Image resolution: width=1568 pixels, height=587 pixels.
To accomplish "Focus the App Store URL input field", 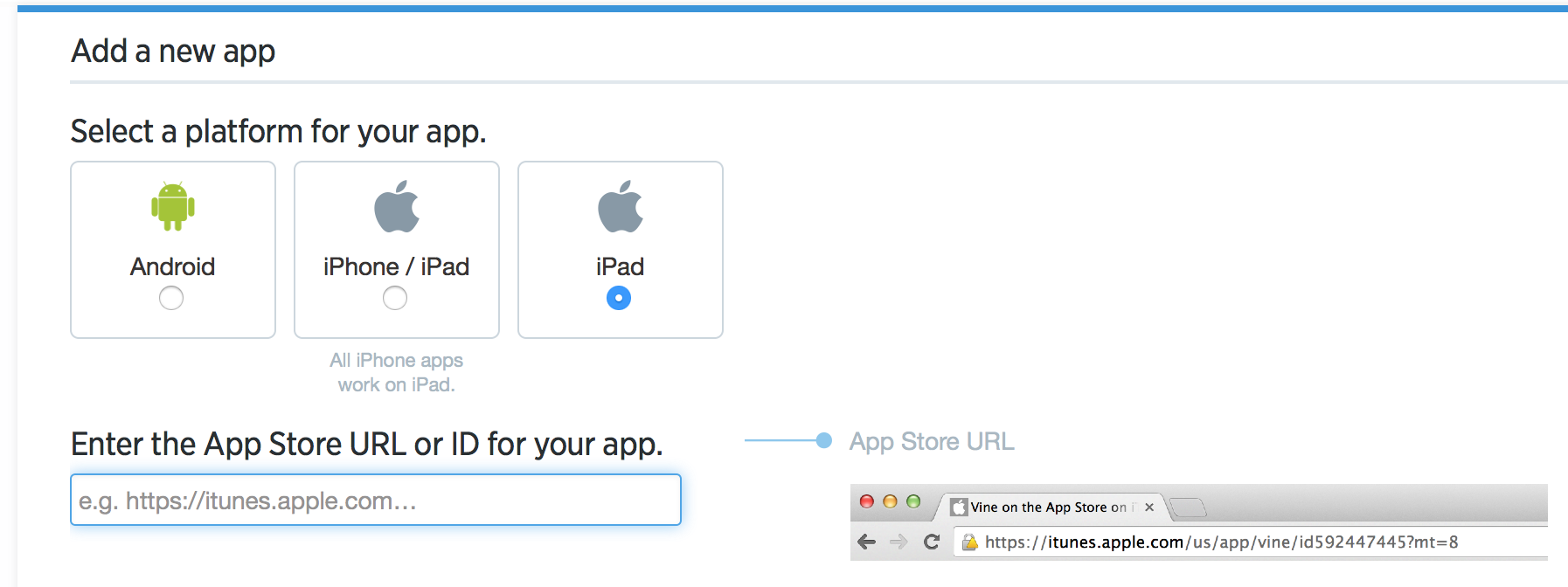I will [376, 500].
